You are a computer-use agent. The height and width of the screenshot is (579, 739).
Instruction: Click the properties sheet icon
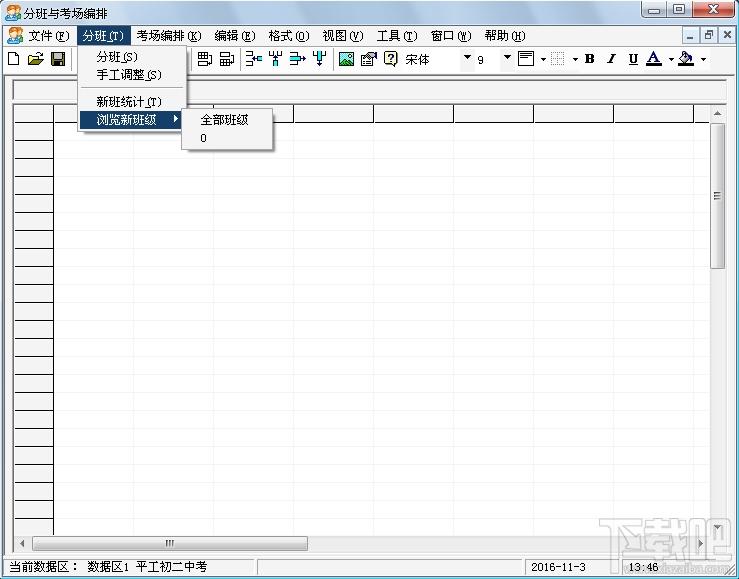[x=369, y=59]
